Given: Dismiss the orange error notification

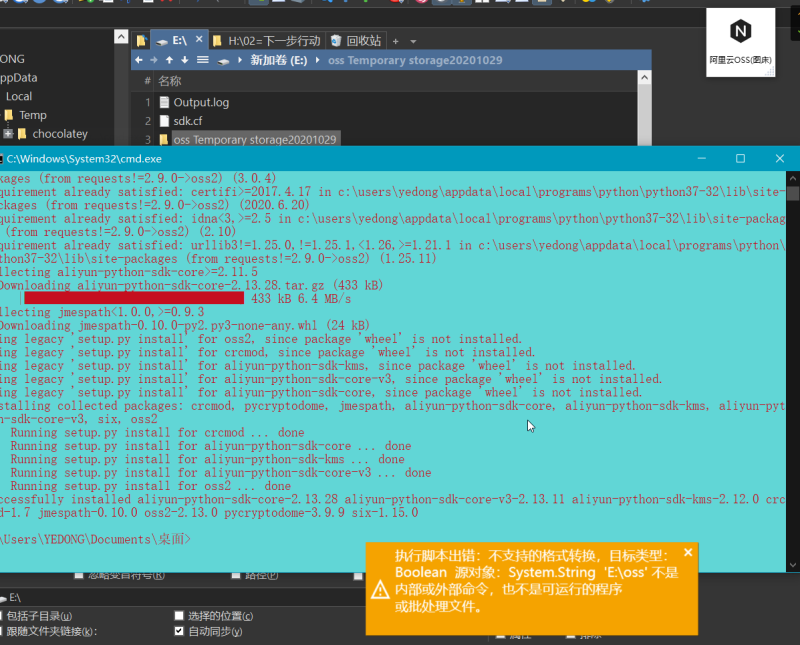Looking at the screenshot, I should [x=688, y=552].
